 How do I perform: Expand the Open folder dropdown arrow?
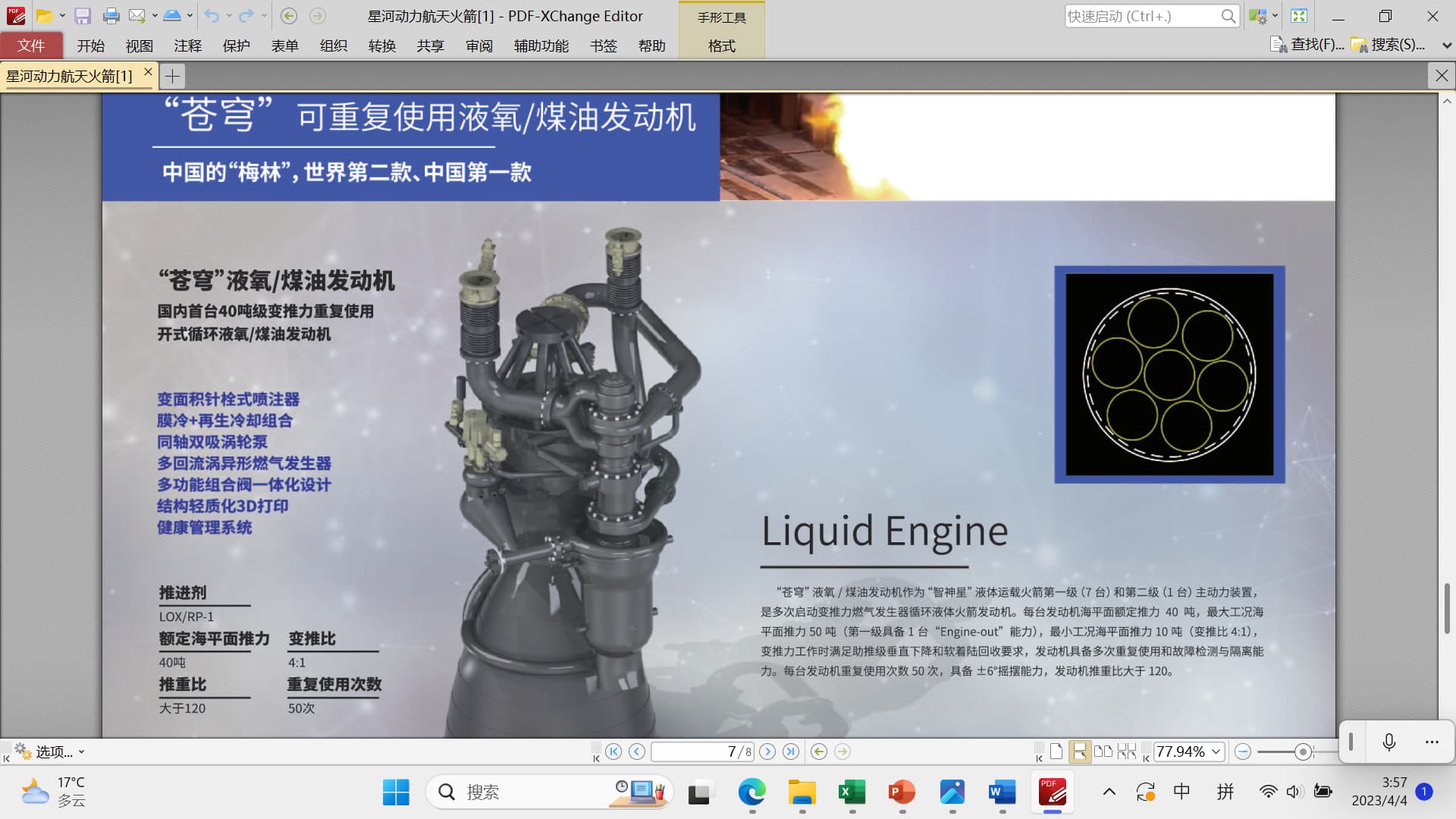click(62, 16)
